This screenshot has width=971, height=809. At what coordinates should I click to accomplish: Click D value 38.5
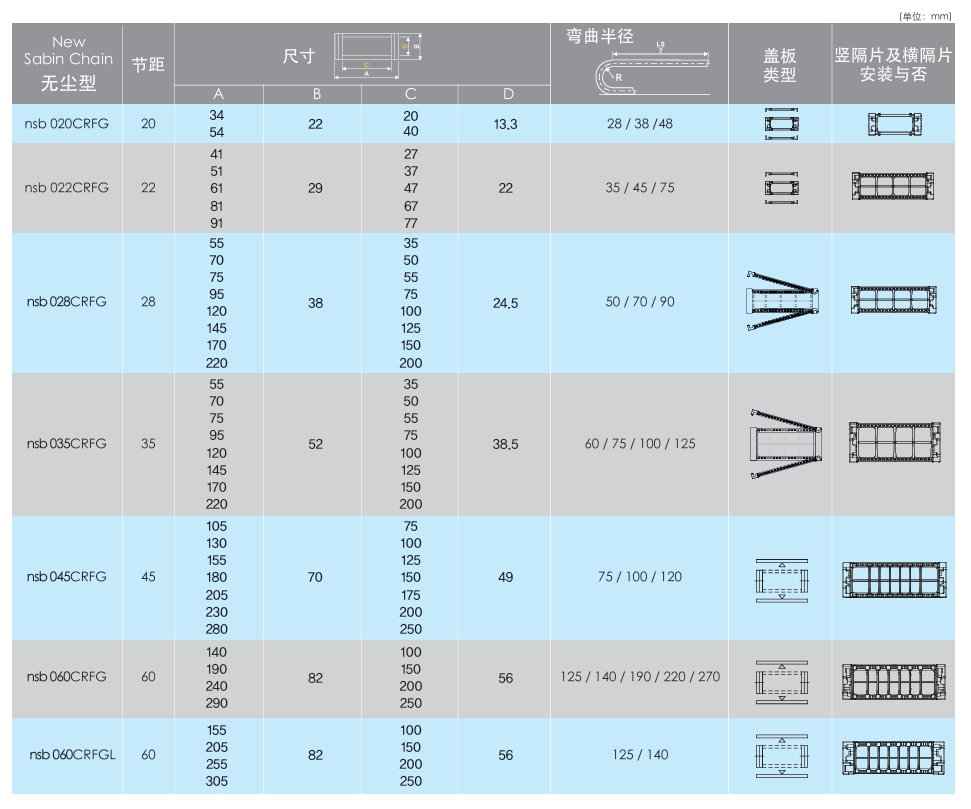coord(505,444)
